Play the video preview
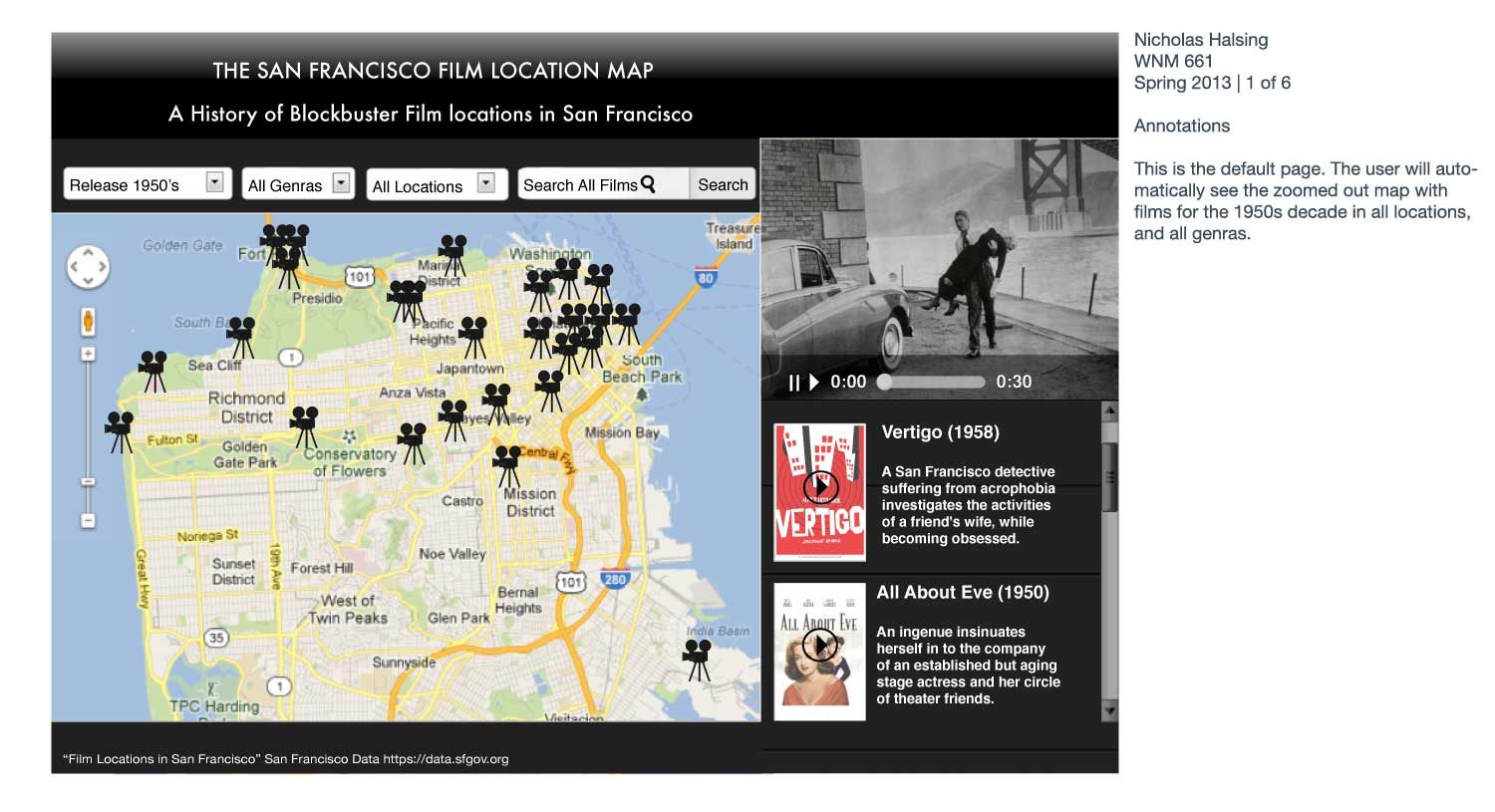Image resolution: width=1495 pixels, height=812 pixels. tap(814, 383)
